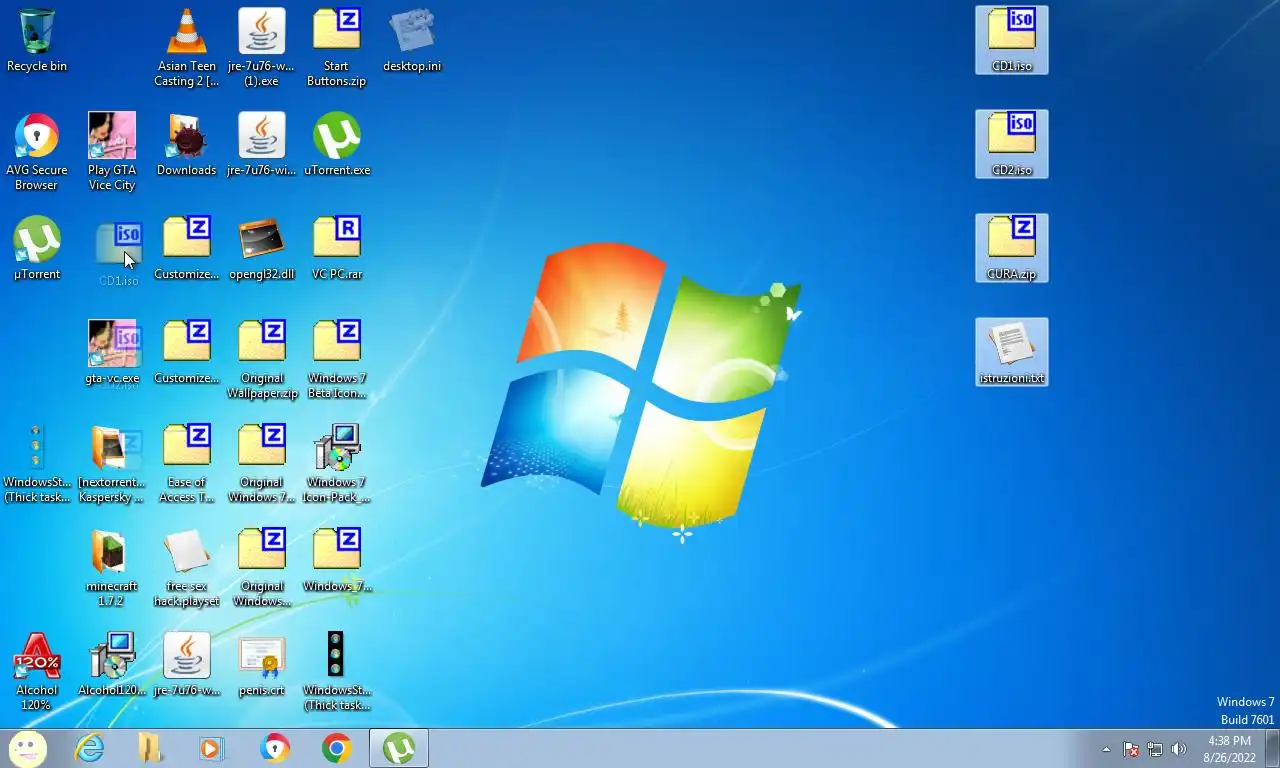Viewport: 1280px width, 768px height.
Task: Select the Downloads folder shortcut
Action: (186, 144)
